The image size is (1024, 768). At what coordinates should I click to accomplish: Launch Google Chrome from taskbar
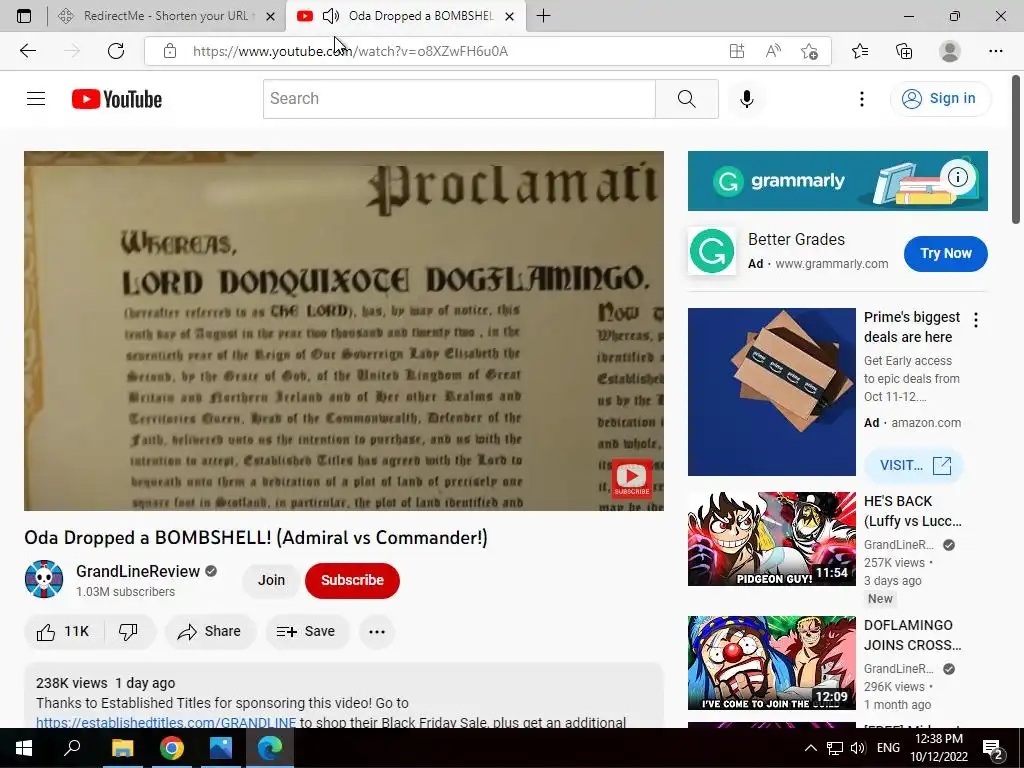coord(171,748)
